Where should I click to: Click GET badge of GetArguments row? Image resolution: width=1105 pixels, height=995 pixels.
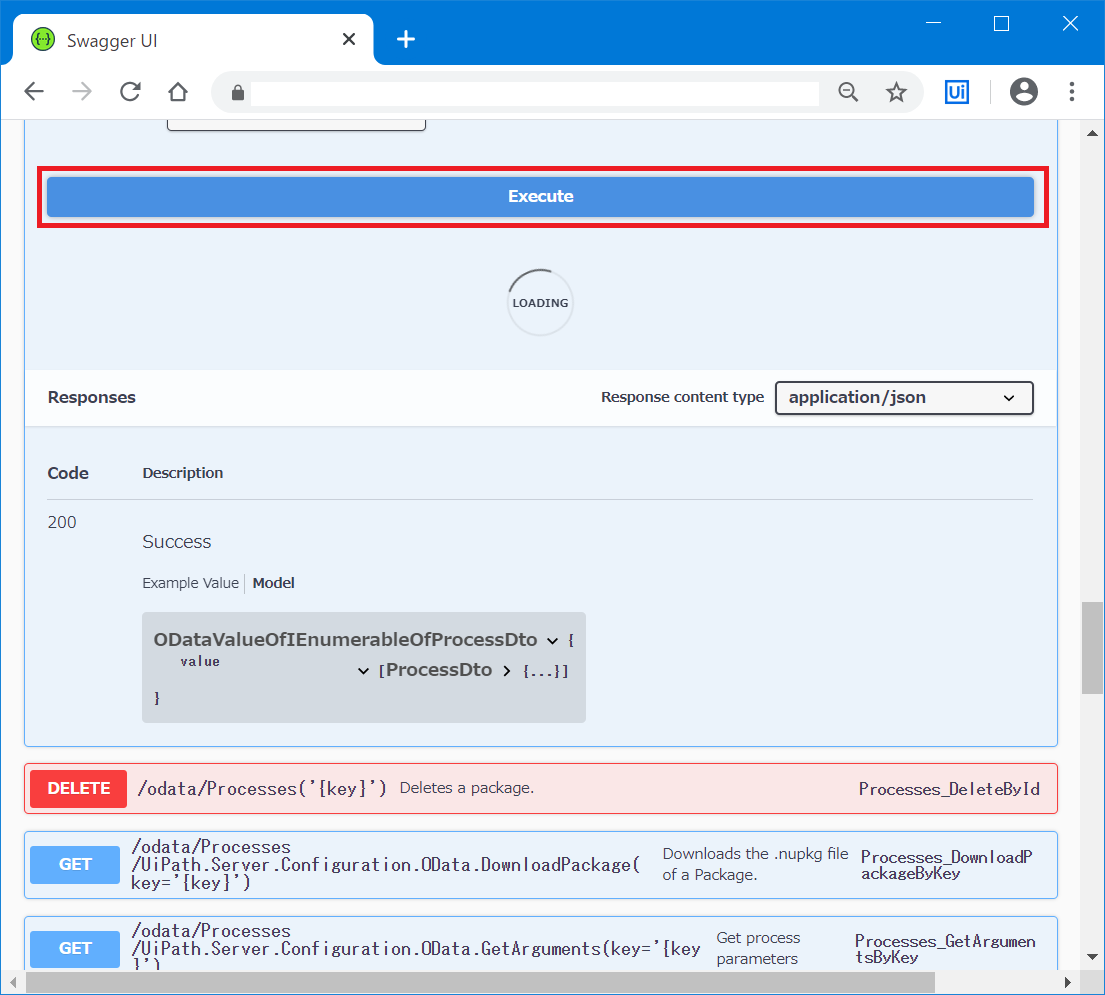pyautogui.click(x=75, y=948)
